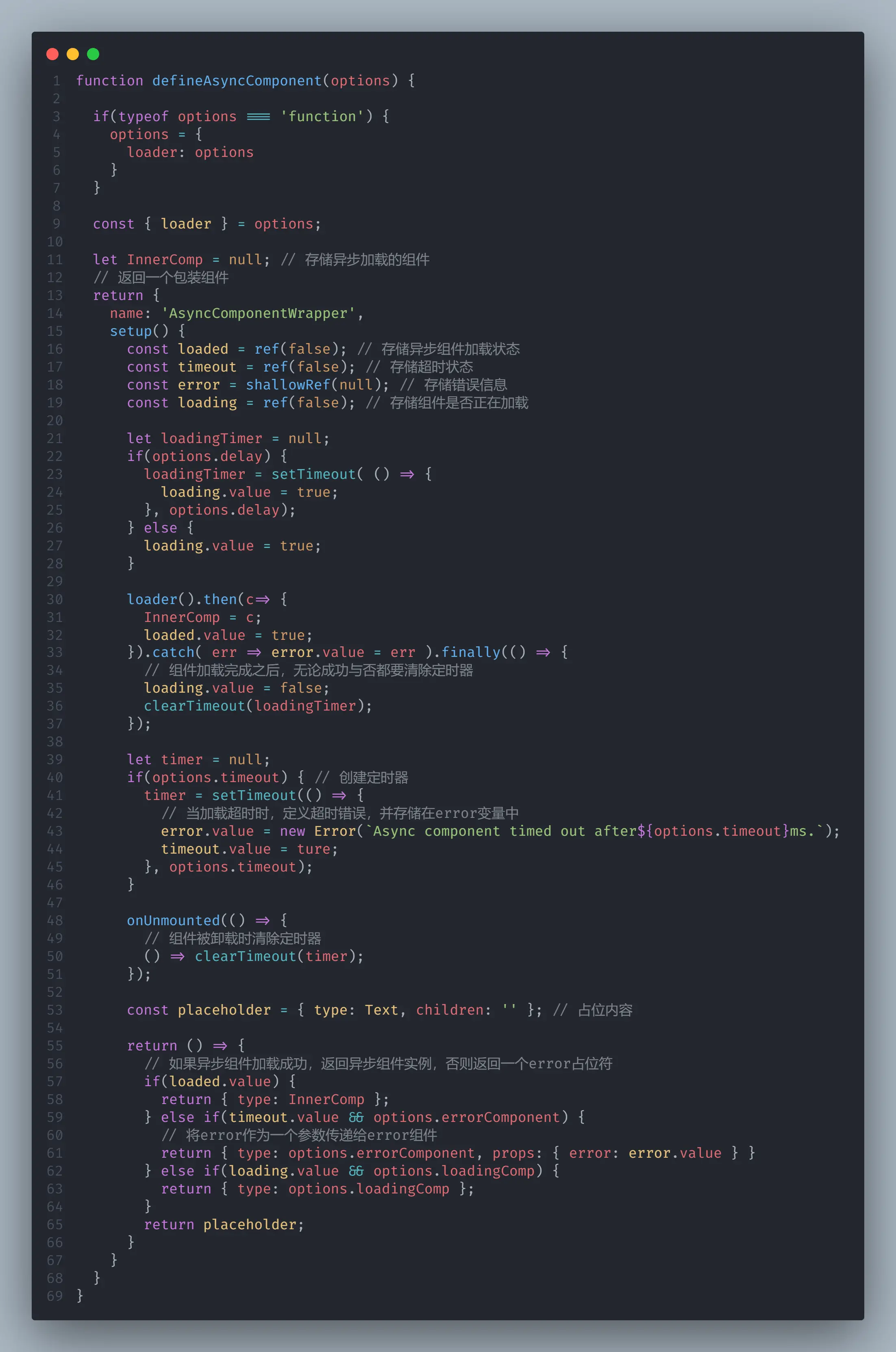This screenshot has height=1352, width=896.
Task: Click "return () =>" on line 55
Action: (x=177, y=1045)
